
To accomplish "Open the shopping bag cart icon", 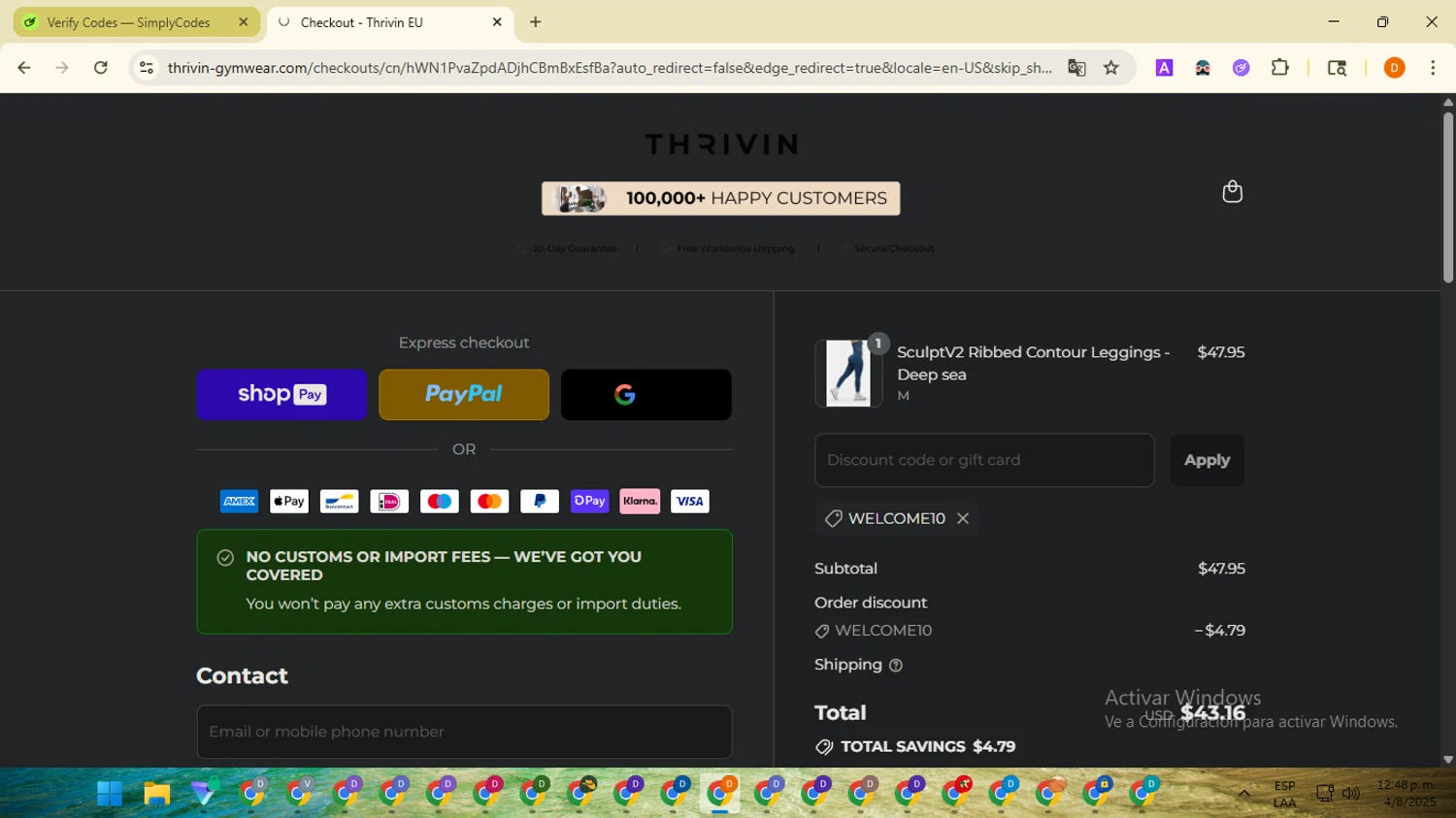I will (x=1232, y=191).
